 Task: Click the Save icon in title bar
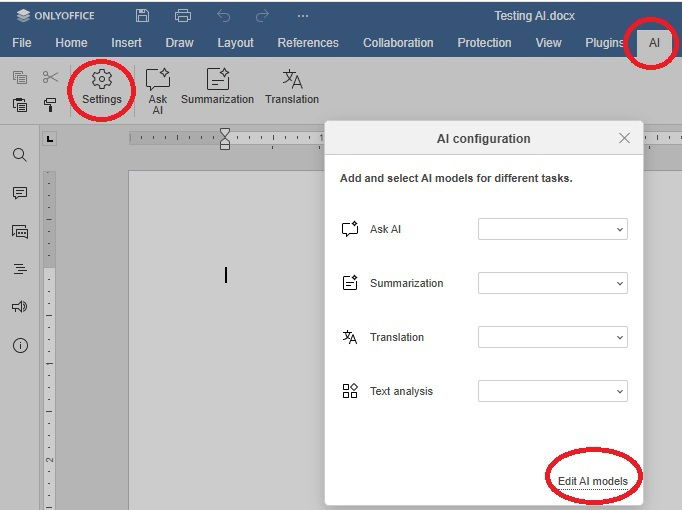pos(142,16)
